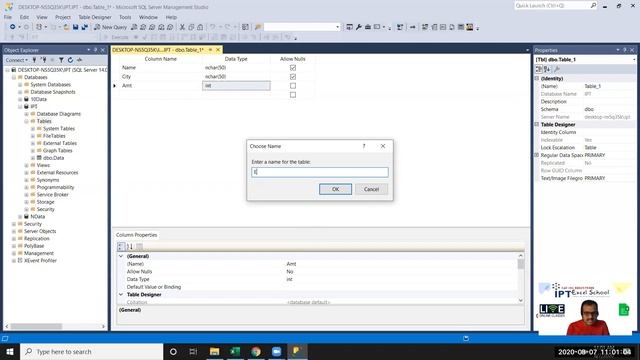The width and height of the screenshot is (640, 360).
Task: Start a New Query from toolbar
Action: click(x=111, y=27)
